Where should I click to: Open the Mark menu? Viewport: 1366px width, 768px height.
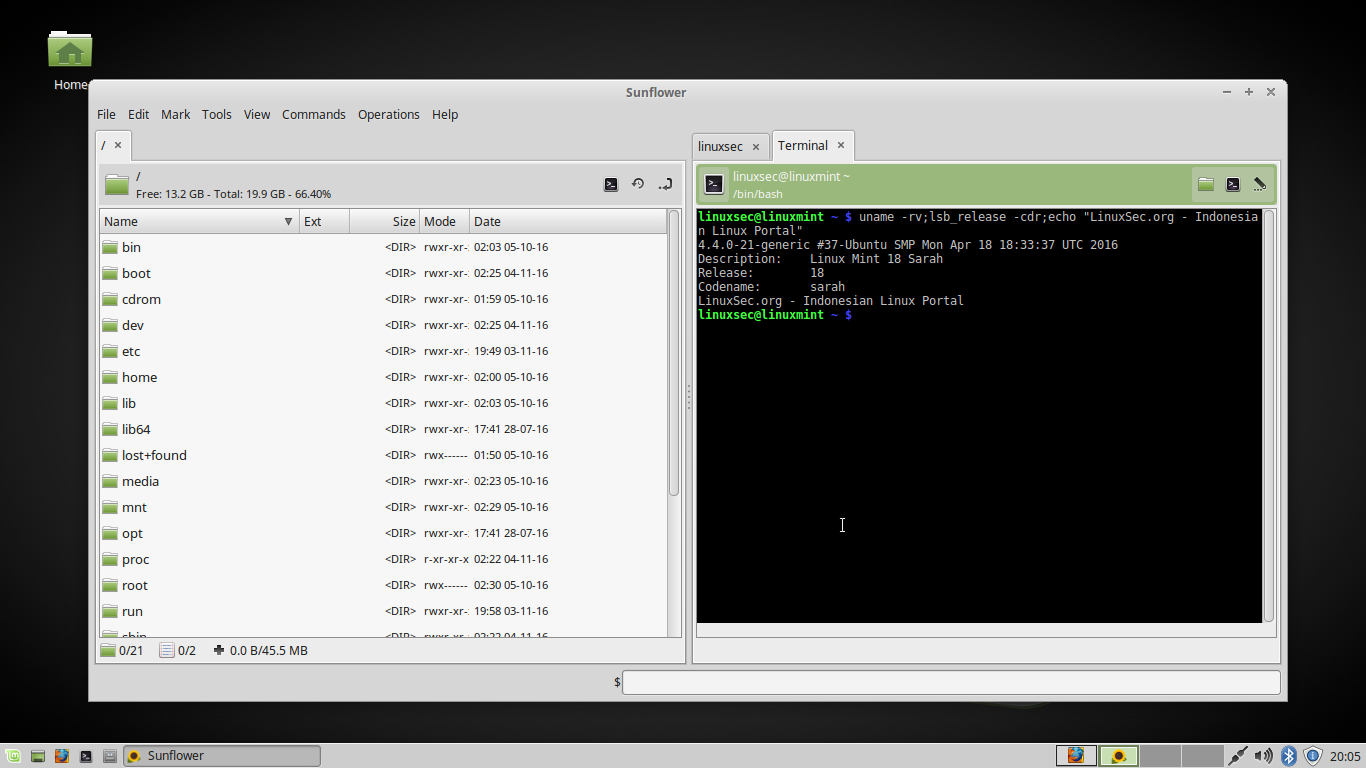click(x=176, y=114)
